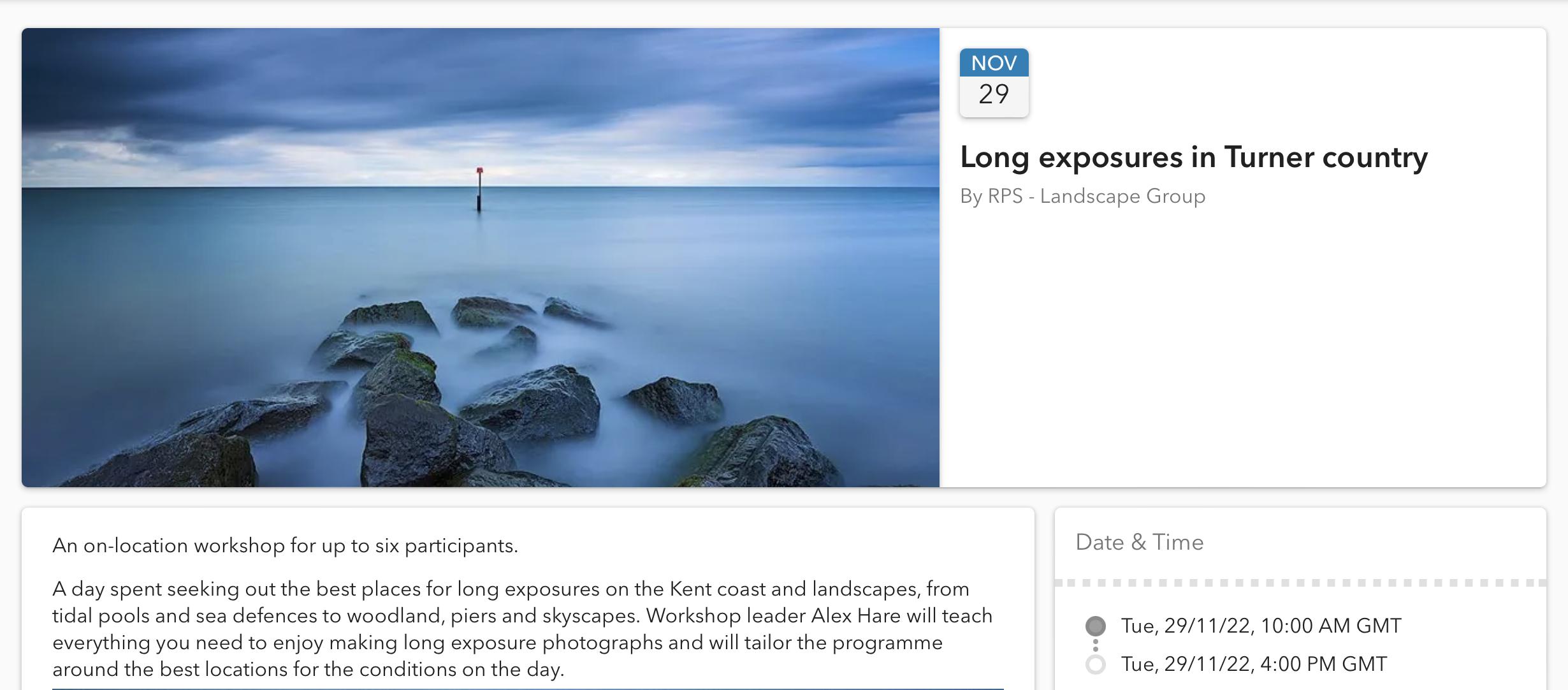Click the day number 29 on badge
The height and width of the screenshot is (690, 1568).
pos(994,95)
